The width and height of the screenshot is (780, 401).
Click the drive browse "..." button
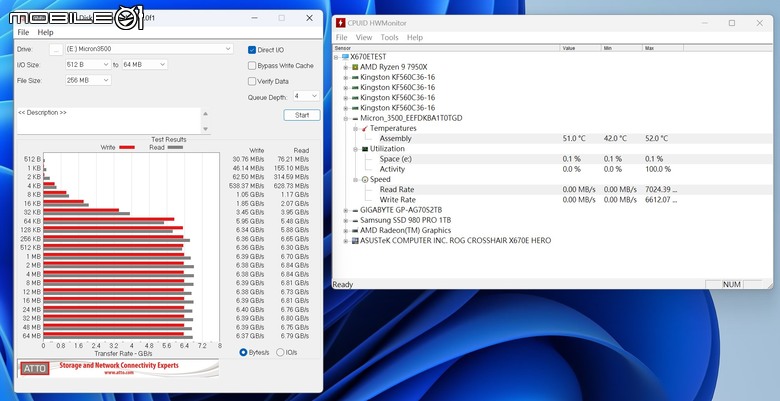[x=56, y=49]
